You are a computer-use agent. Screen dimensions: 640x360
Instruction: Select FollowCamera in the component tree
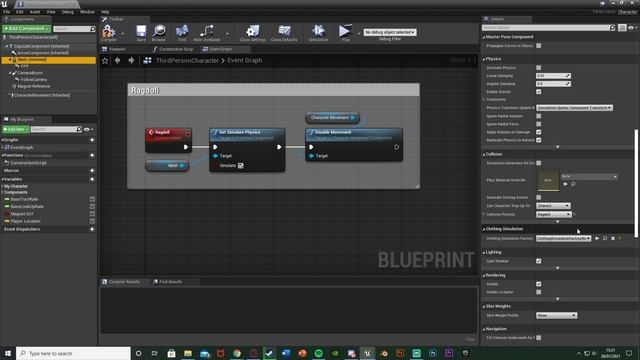pyautogui.click(x=33, y=80)
